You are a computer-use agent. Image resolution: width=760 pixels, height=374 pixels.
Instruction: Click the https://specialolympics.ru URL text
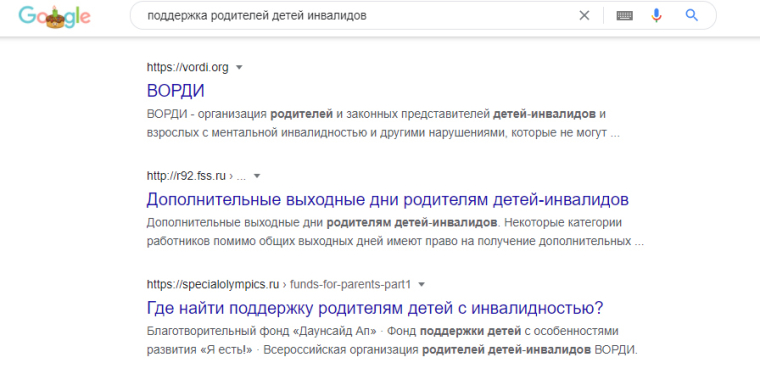213,285
